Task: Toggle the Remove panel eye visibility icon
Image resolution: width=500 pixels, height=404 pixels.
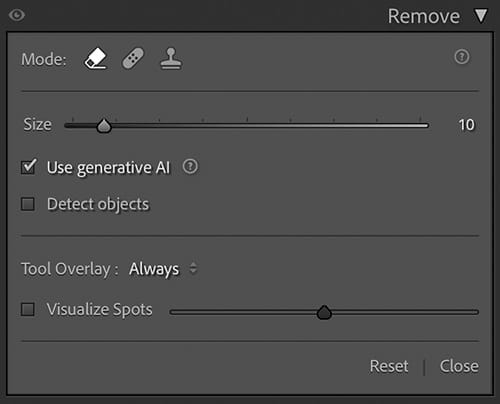Action: (x=17, y=15)
